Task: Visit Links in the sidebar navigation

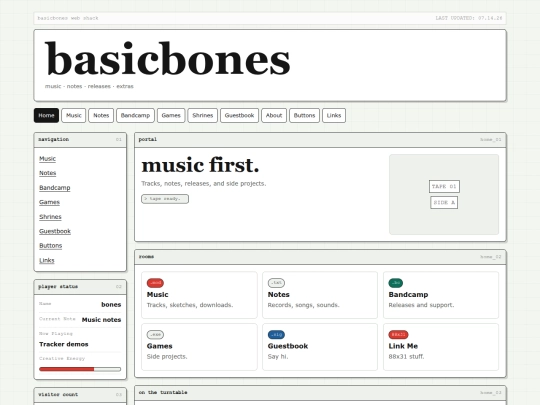Action: [x=46, y=260]
